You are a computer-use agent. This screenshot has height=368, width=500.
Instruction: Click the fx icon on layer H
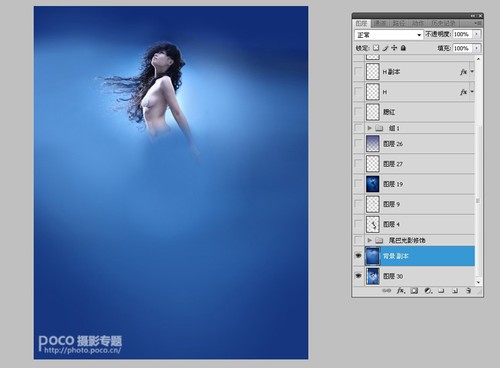[x=463, y=92]
